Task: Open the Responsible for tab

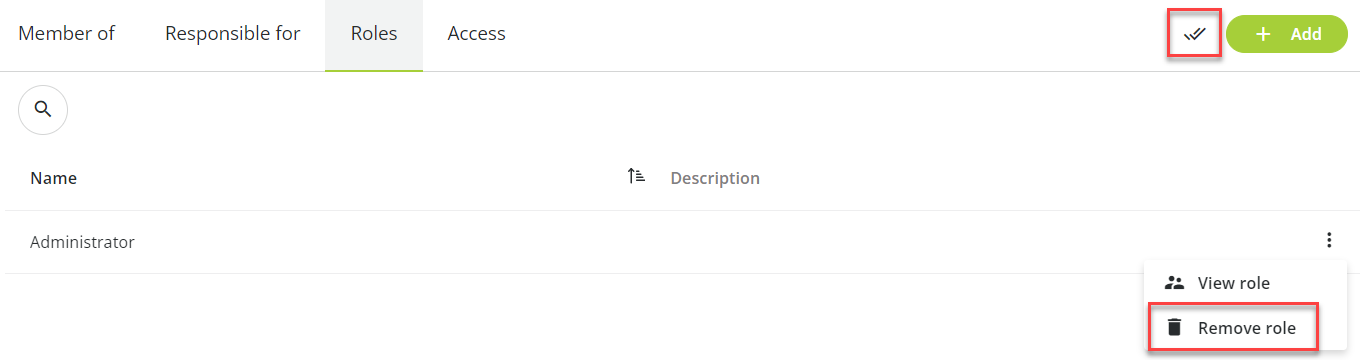Action: tap(233, 34)
